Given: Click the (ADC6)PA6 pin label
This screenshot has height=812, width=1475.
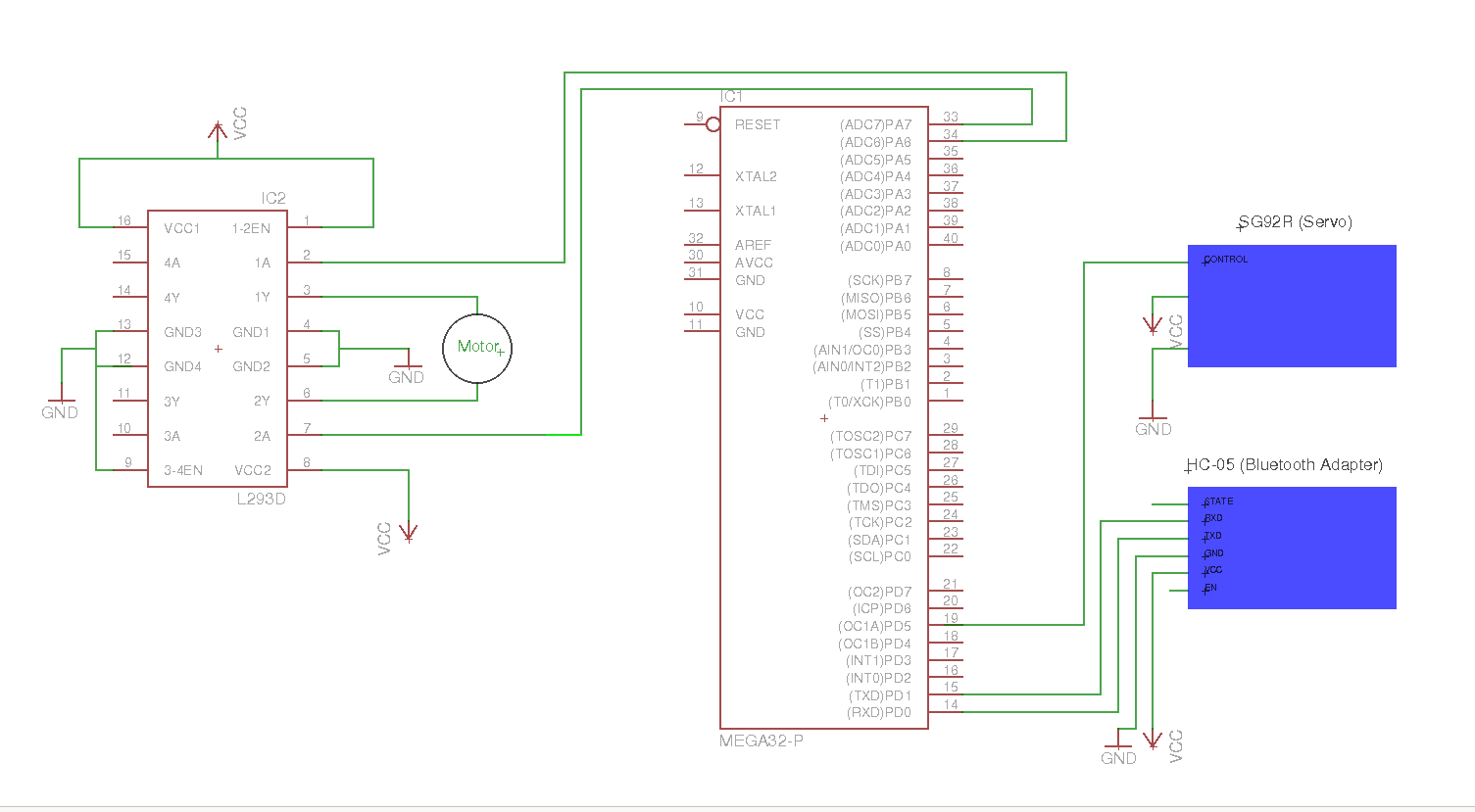Looking at the screenshot, I should click(875, 142).
